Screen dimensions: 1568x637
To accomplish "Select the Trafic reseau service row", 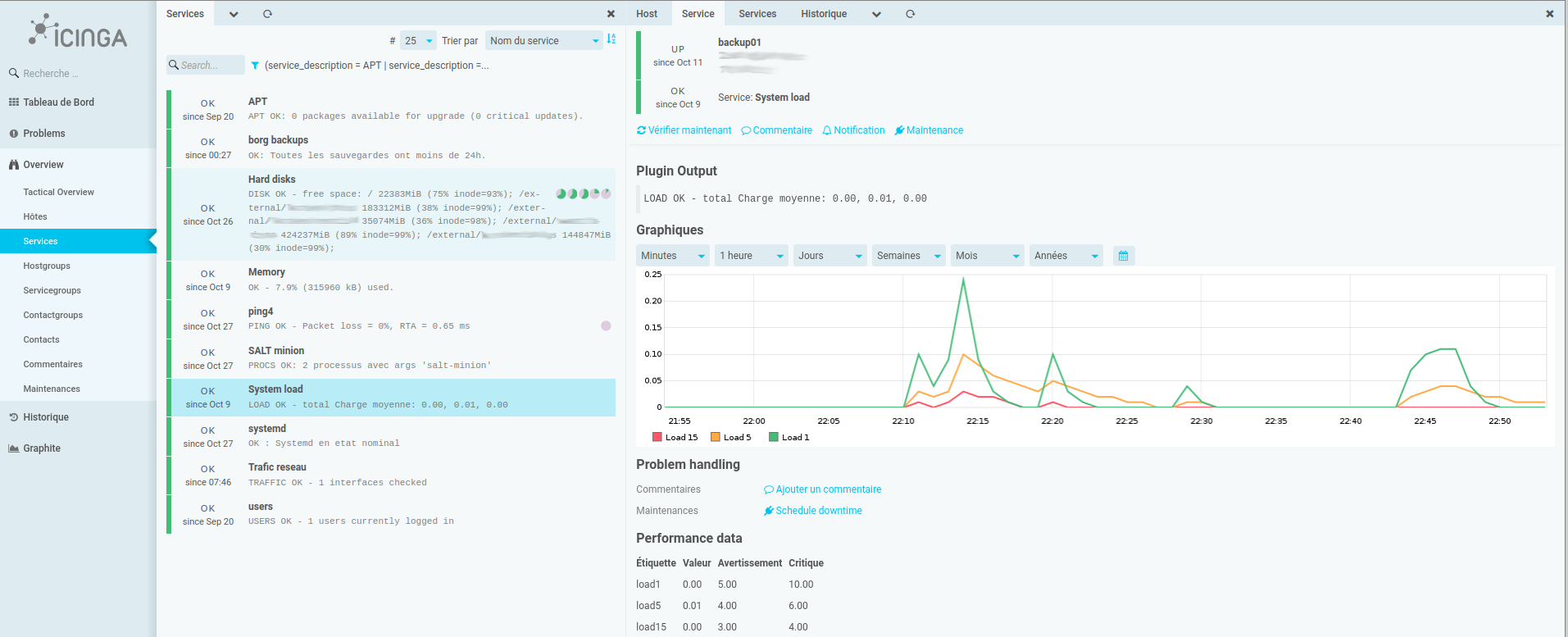I will pyautogui.click(x=391, y=475).
